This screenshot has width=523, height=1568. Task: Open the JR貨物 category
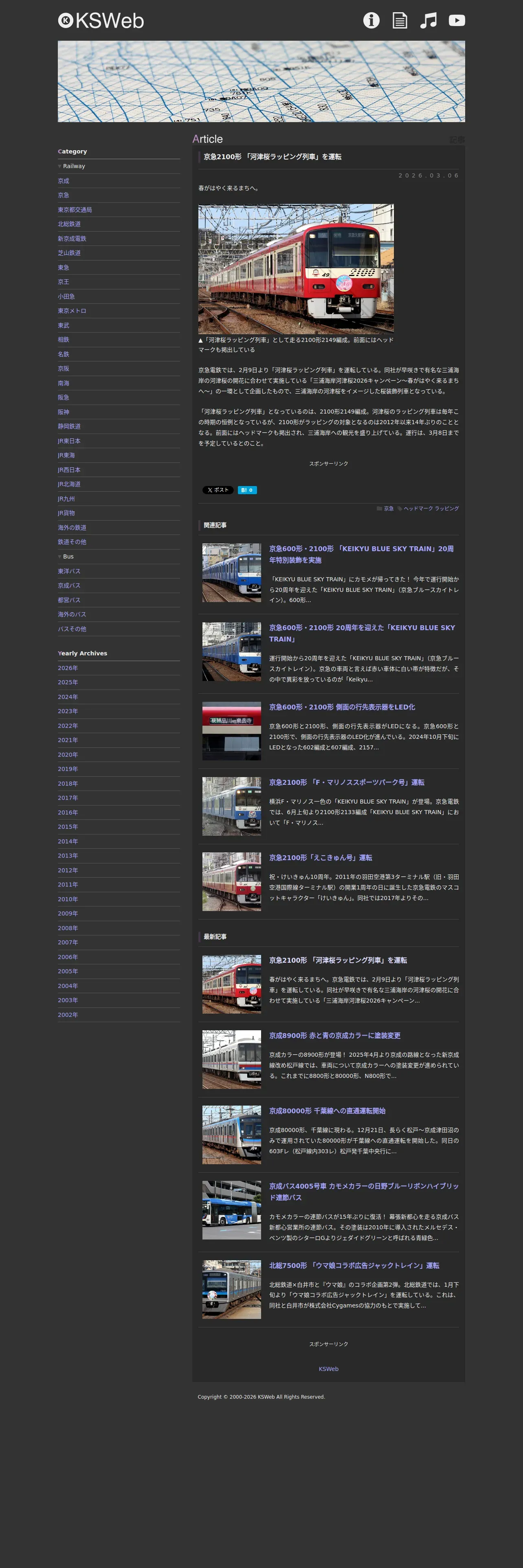click(66, 513)
